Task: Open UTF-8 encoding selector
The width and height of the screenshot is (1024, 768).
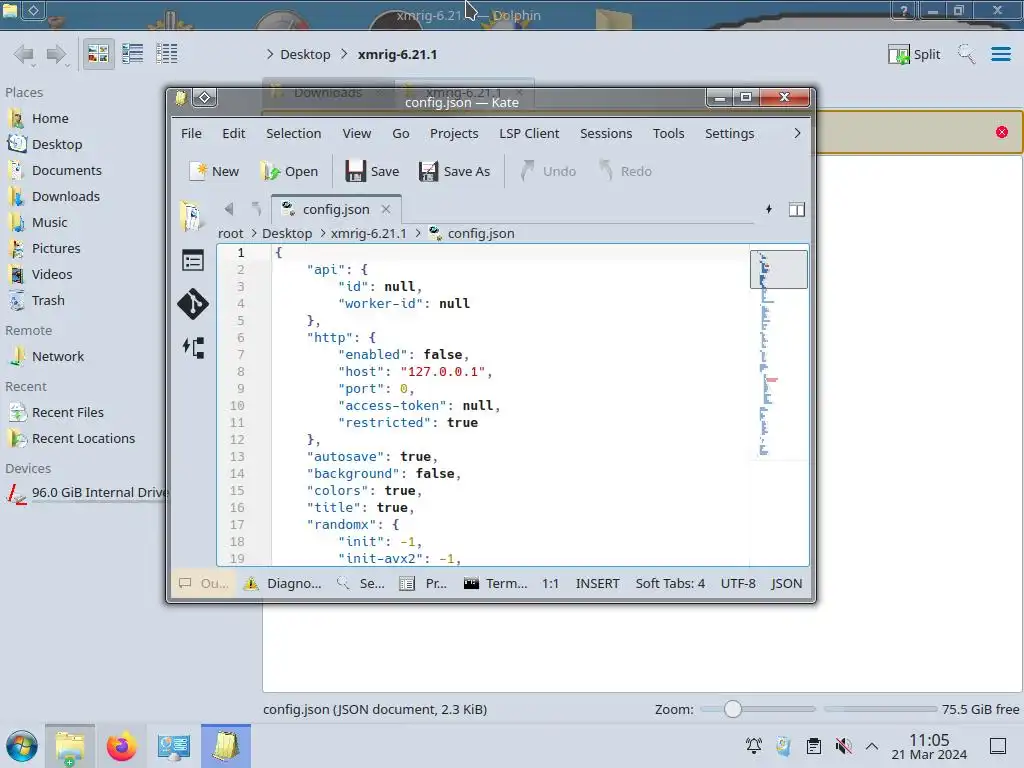Action: (738, 583)
